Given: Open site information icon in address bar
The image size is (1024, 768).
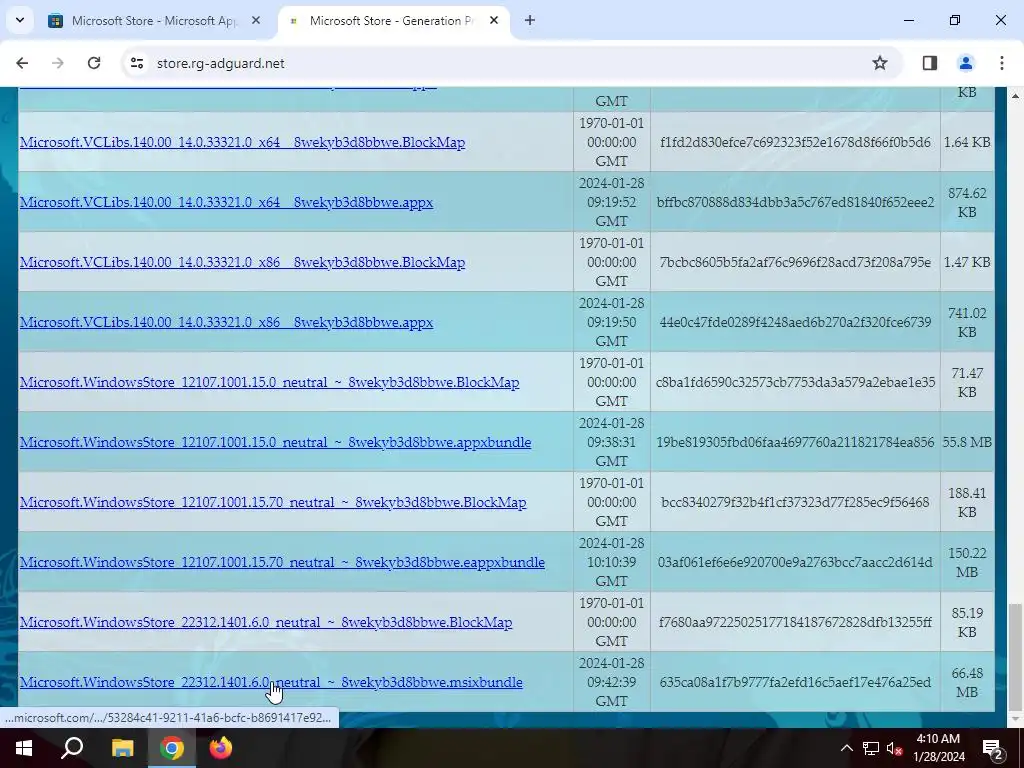Looking at the screenshot, I should point(136,63).
